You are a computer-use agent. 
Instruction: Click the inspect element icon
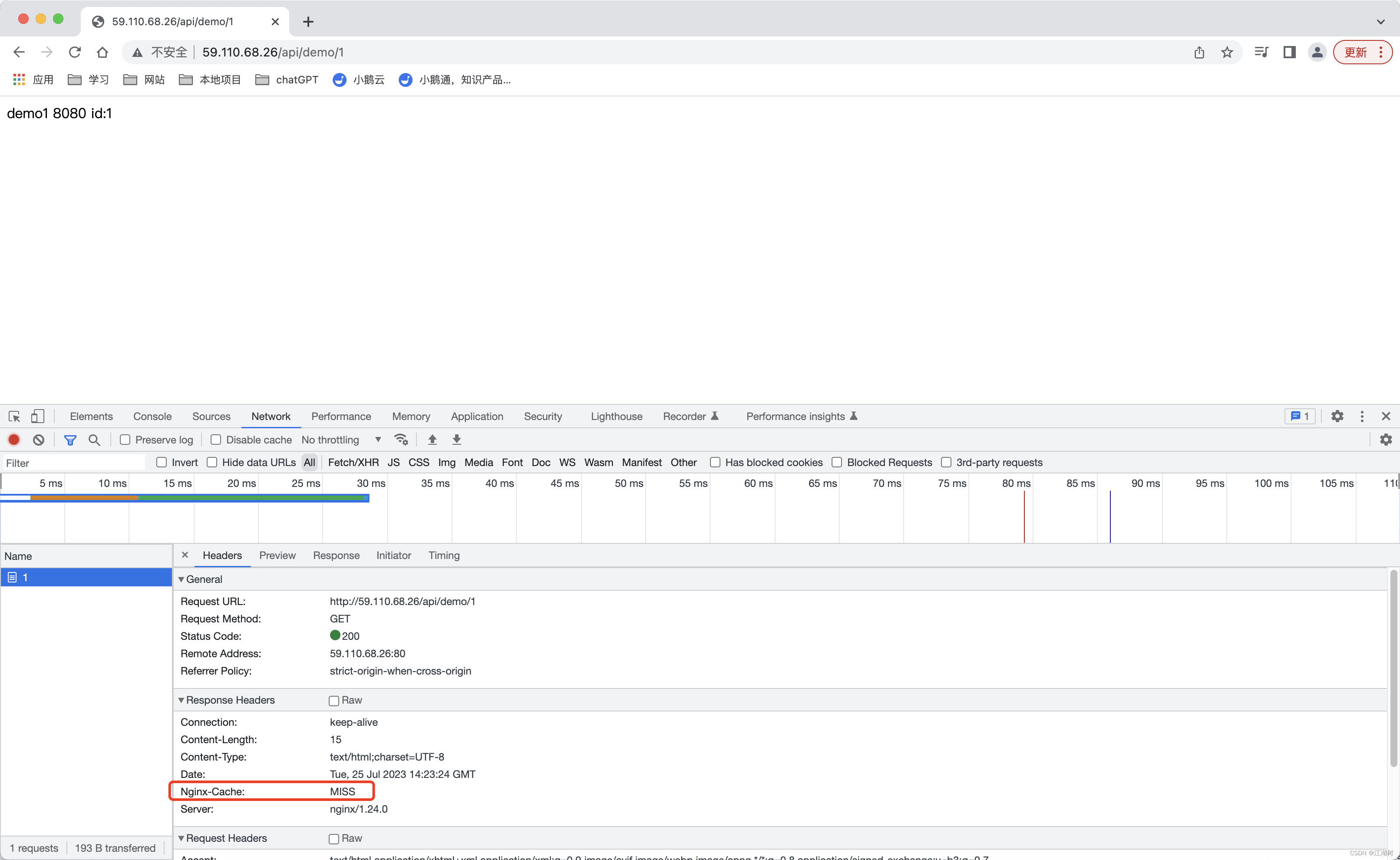[x=13, y=416]
